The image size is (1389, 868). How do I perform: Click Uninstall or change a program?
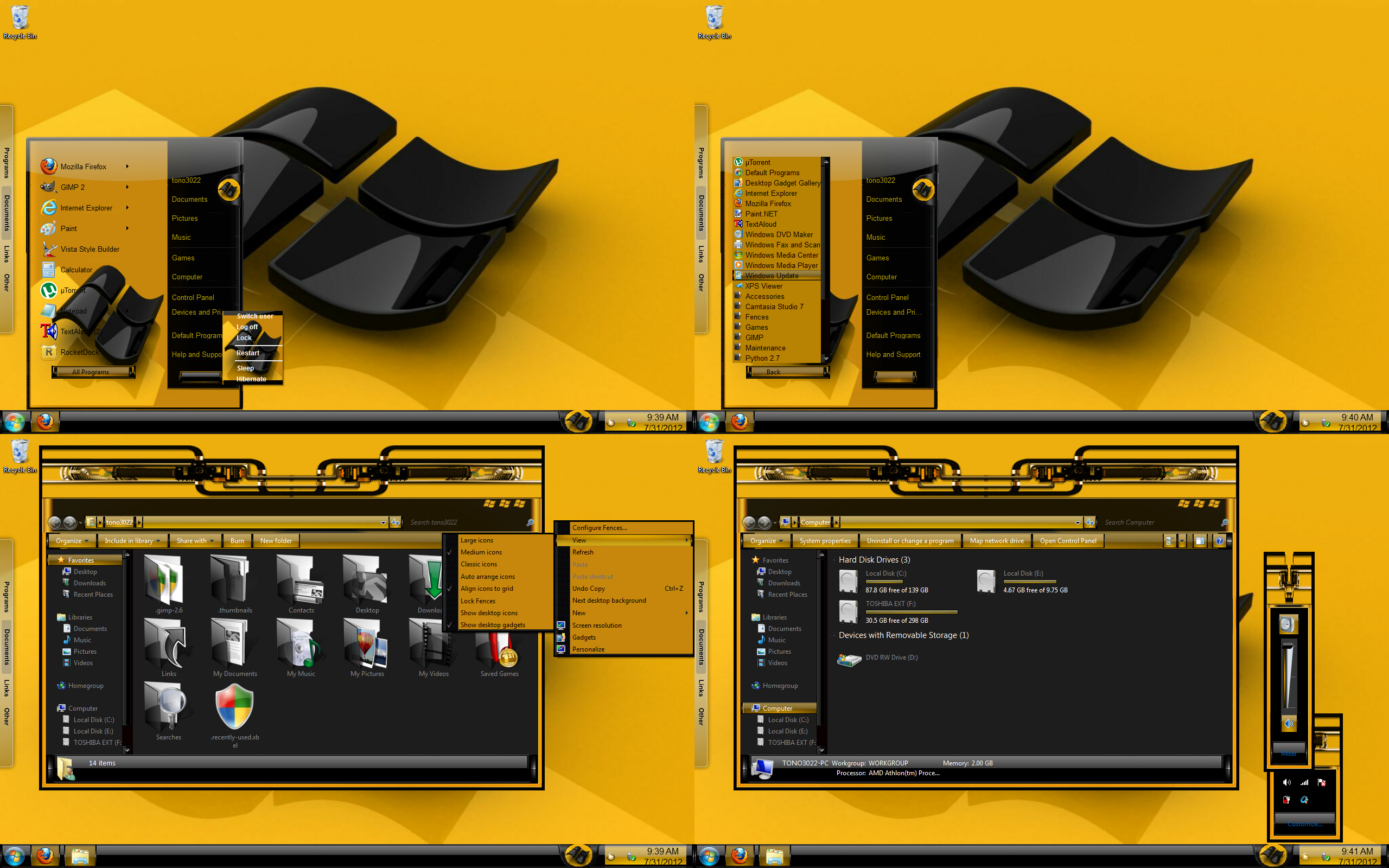tap(910, 541)
